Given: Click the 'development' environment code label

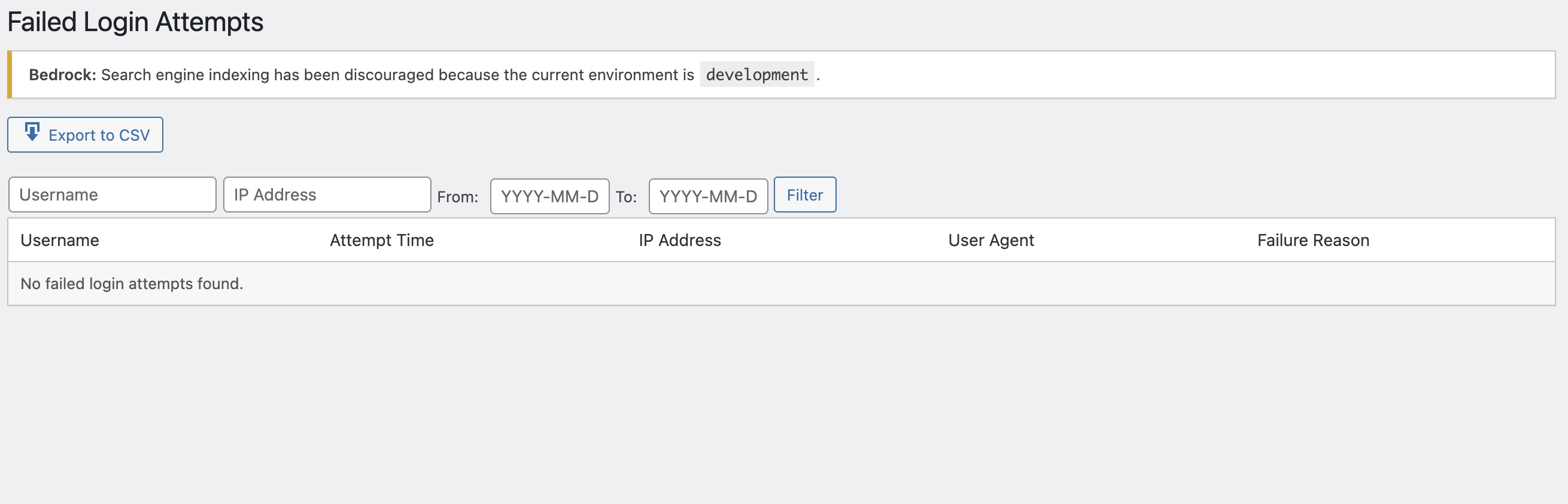Looking at the screenshot, I should [756, 74].
